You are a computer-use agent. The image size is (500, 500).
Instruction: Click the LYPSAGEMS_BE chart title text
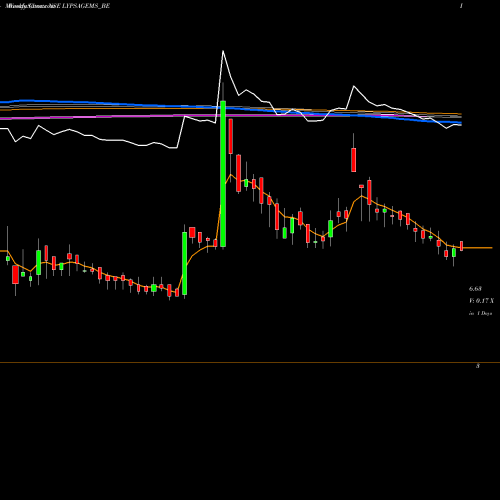coord(86,6)
